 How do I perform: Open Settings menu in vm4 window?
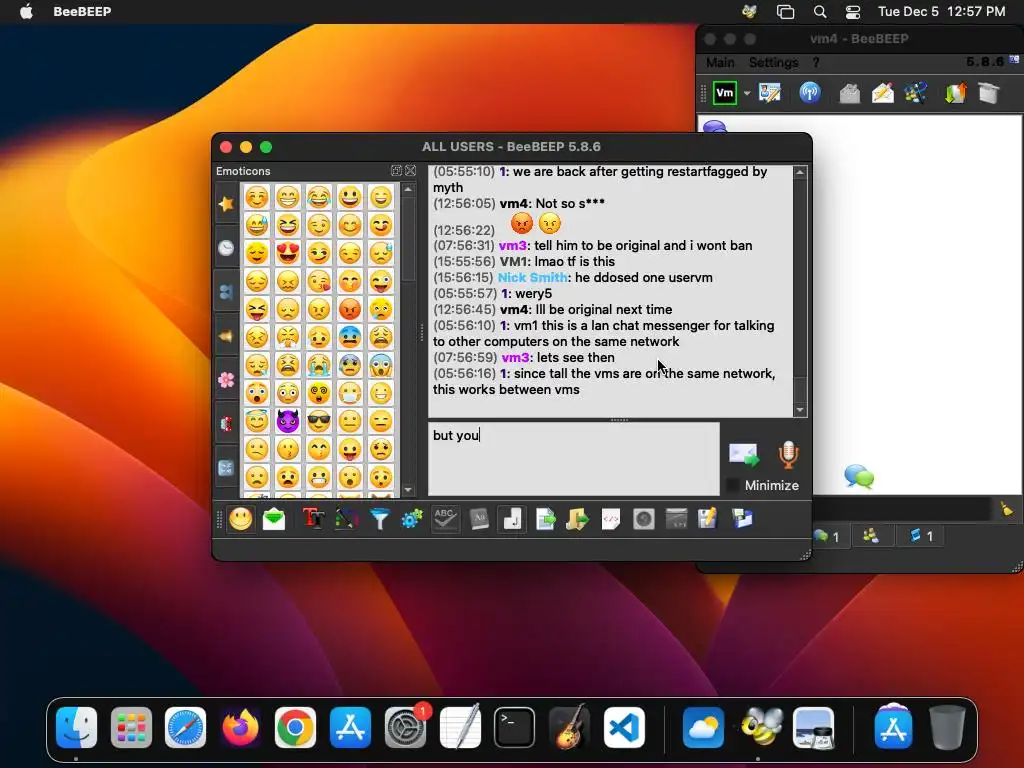[x=773, y=63]
